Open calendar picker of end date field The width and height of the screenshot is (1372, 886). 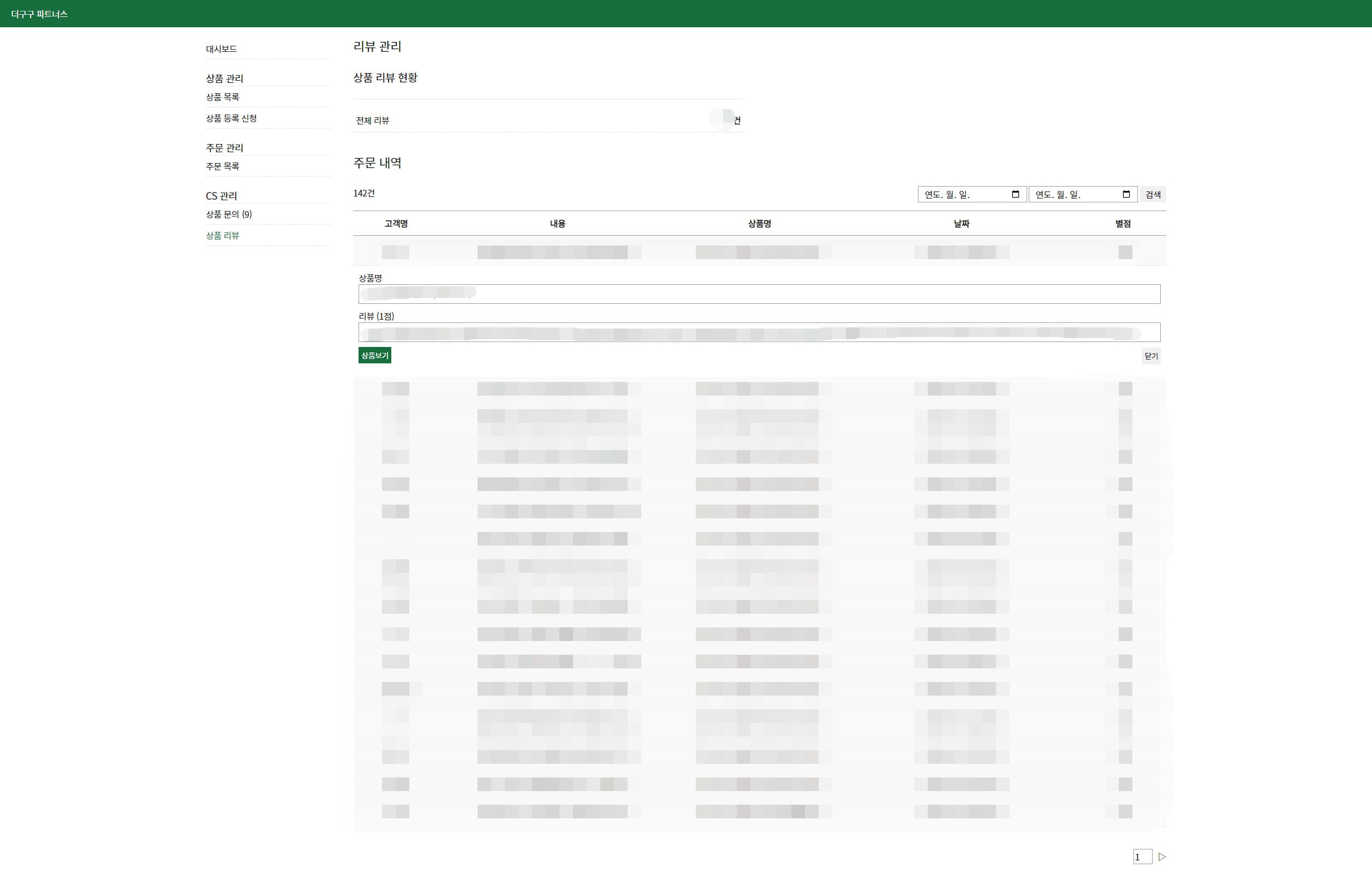[1126, 194]
